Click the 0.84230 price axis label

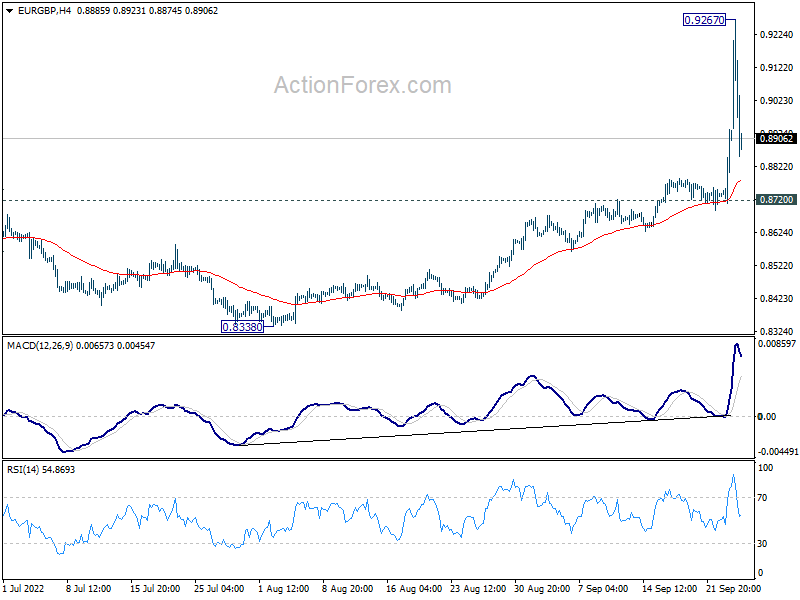pos(776,299)
